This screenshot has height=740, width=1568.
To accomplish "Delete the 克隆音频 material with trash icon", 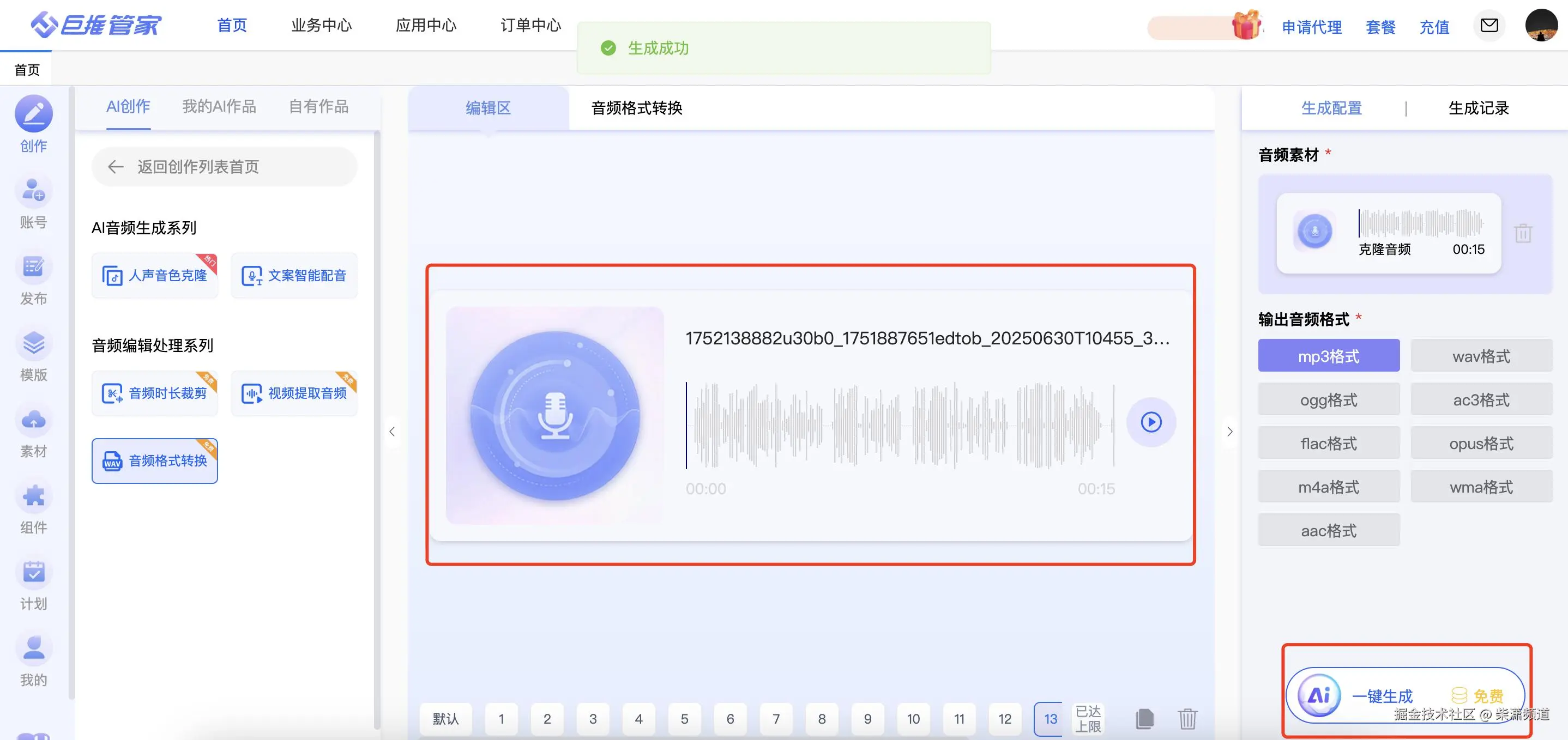I will click(x=1523, y=233).
